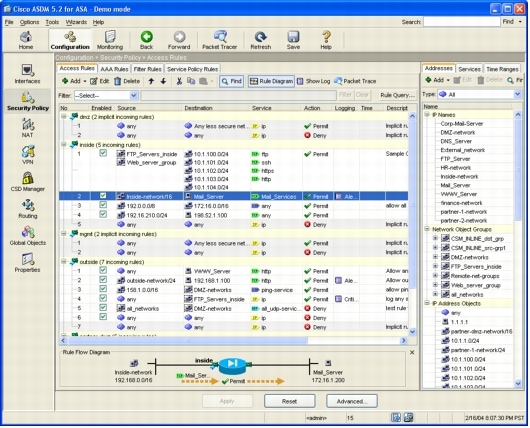
Task: Cut the selected rule with scissors icon
Action: pos(179,81)
